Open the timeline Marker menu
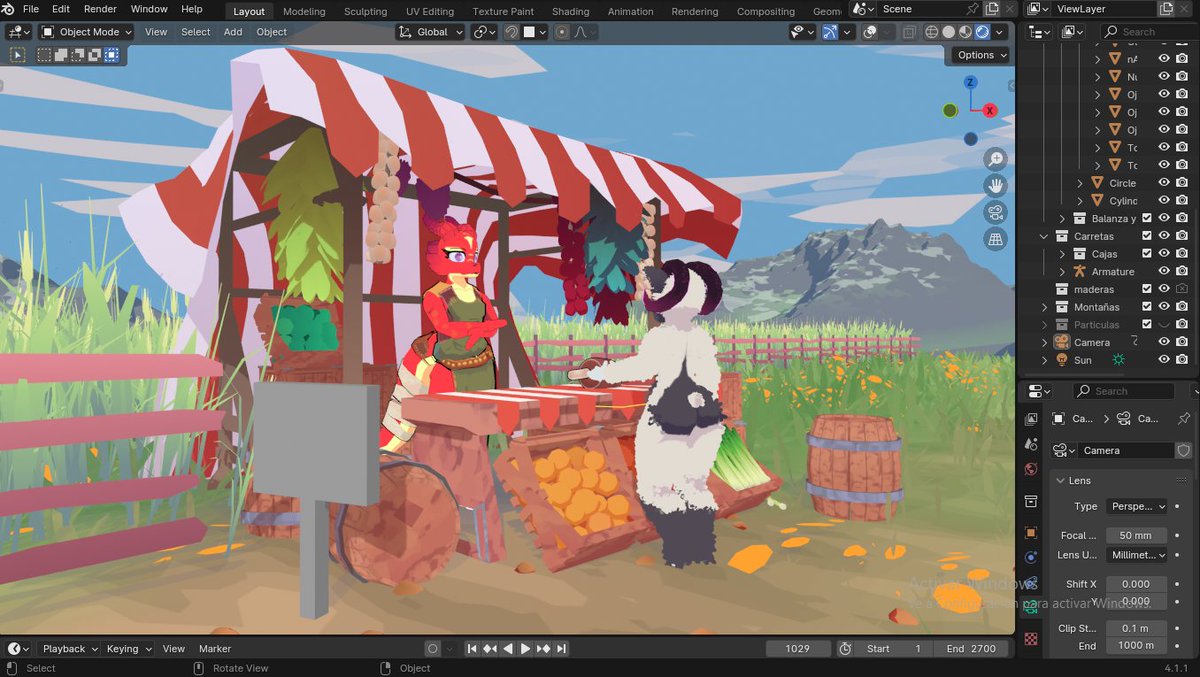 pos(215,649)
